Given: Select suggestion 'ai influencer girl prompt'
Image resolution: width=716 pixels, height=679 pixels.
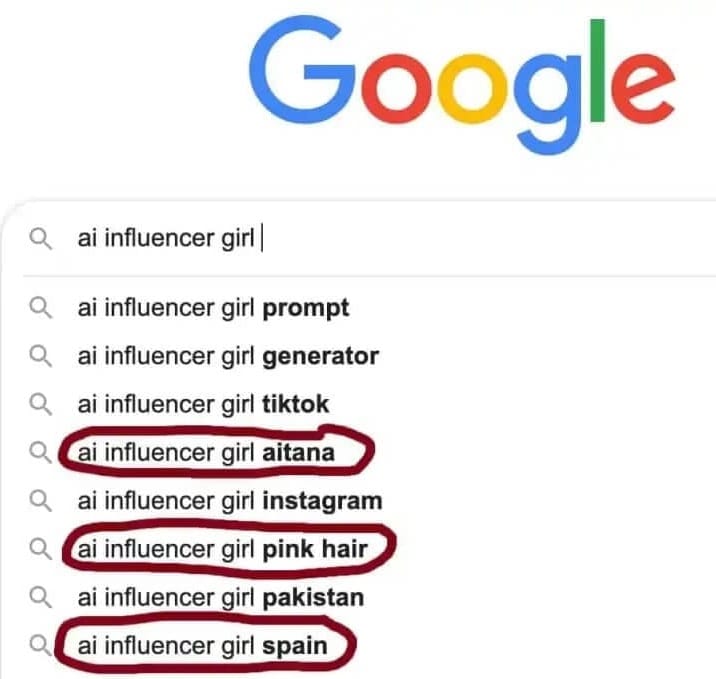Looking at the screenshot, I should [213, 307].
